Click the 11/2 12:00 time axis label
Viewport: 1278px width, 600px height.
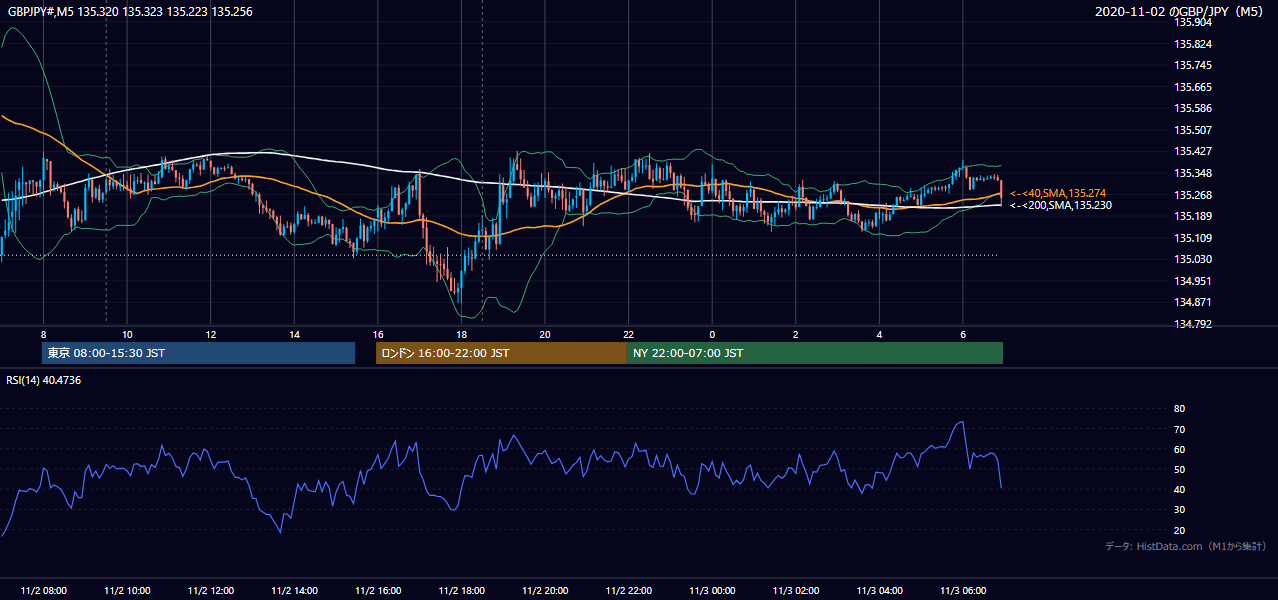(210, 591)
